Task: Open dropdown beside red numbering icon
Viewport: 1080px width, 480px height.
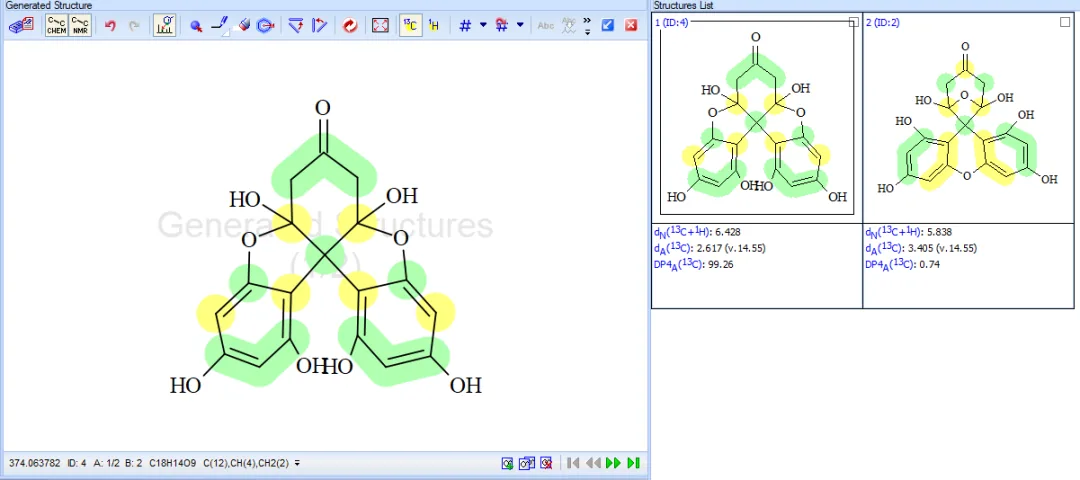Action: click(x=520, y=25)
